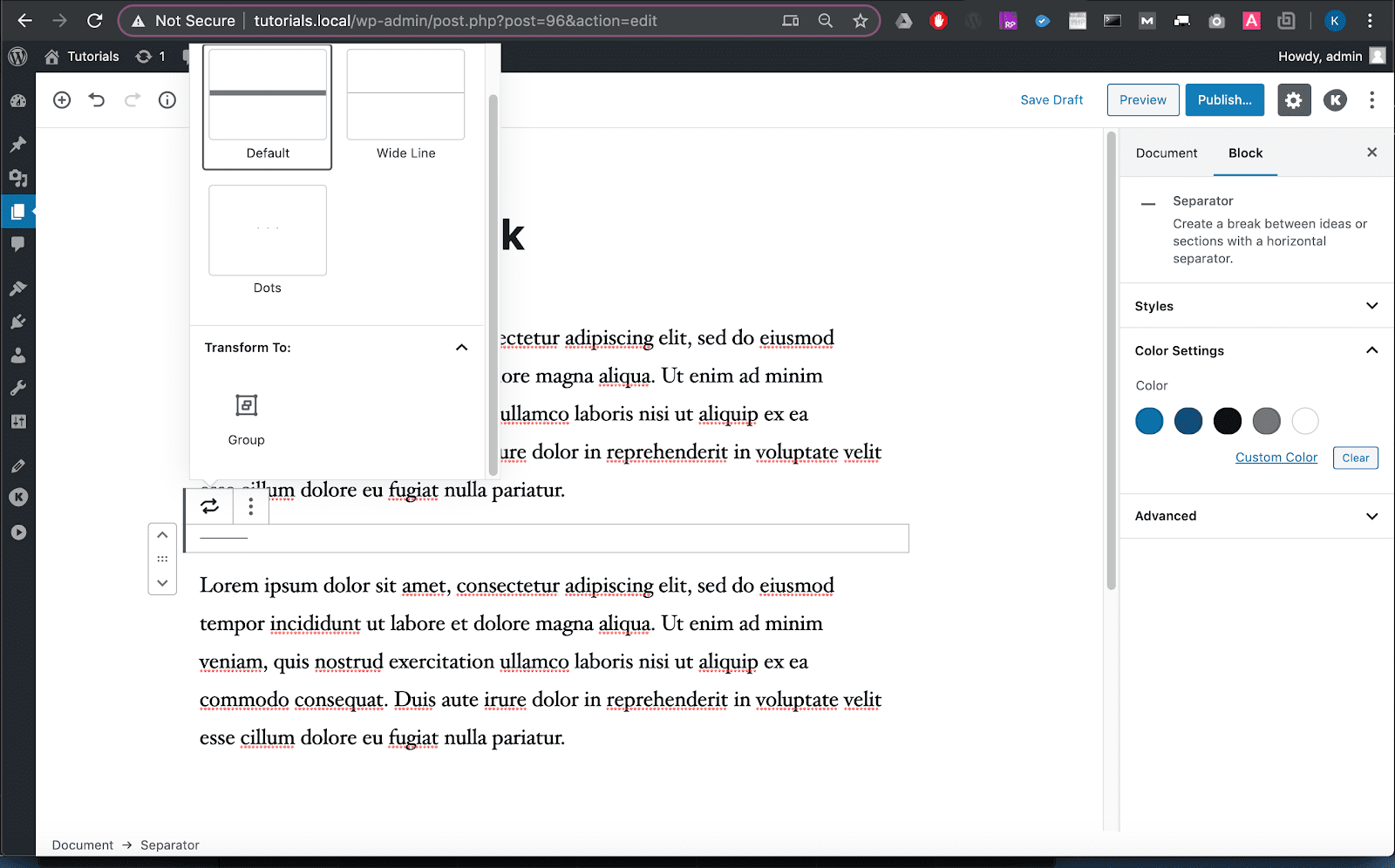Image resolution: width=1395 pixels, height=868 pixels.
Task: Pick the black color swatch
Action: coord(1227,421)
